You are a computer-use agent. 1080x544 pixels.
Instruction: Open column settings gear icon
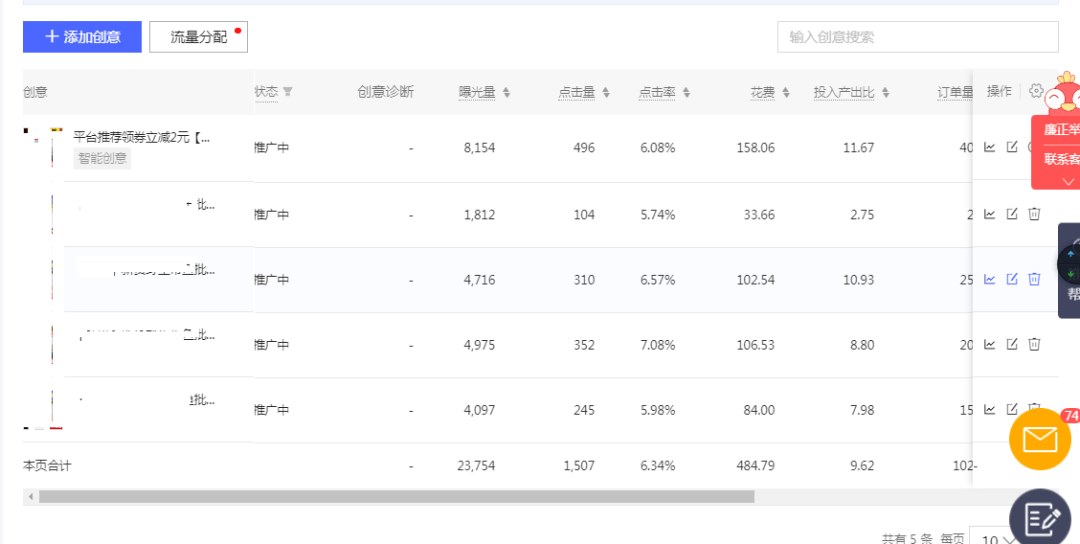(1036, 91)
